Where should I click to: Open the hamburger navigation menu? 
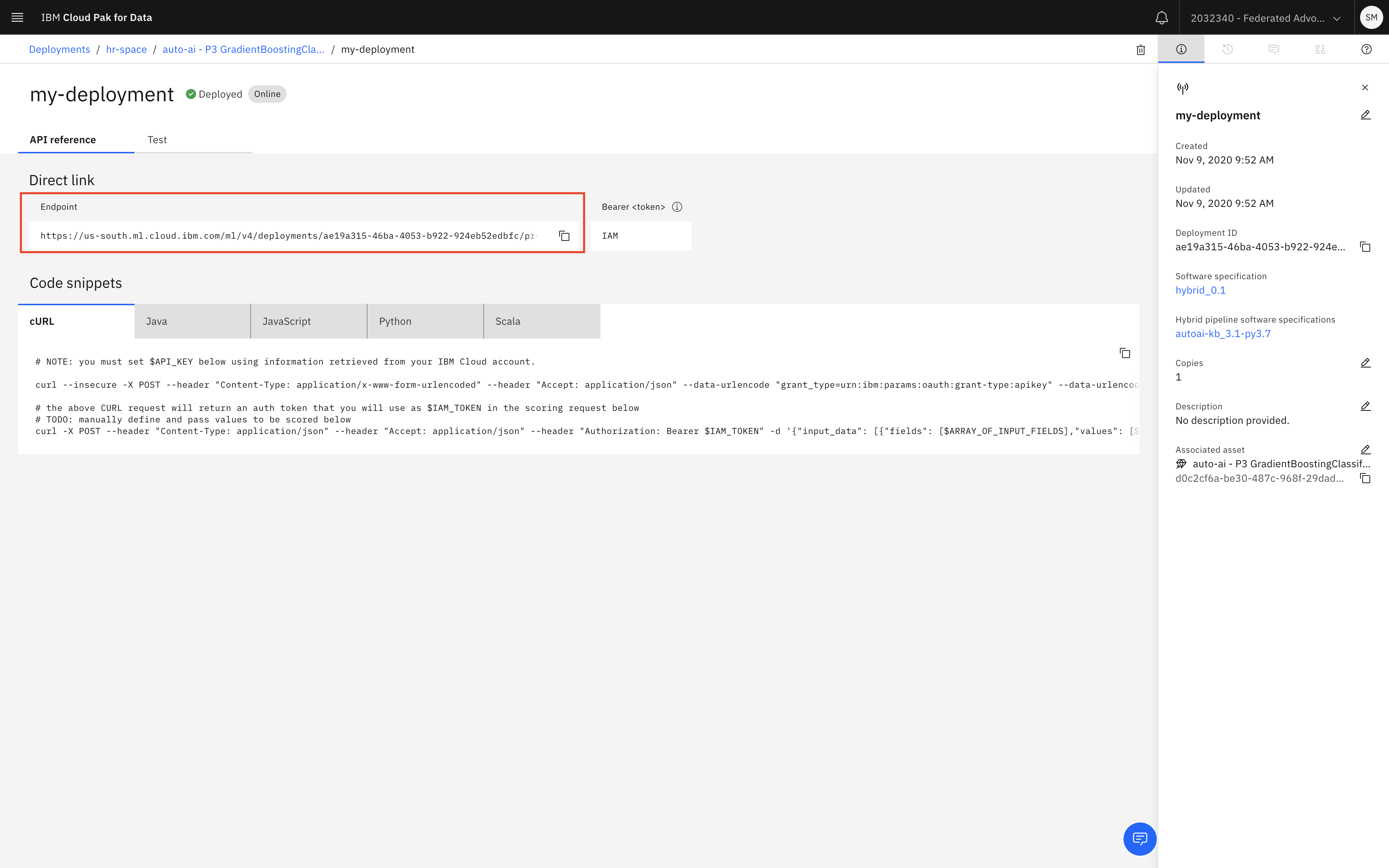17,17
